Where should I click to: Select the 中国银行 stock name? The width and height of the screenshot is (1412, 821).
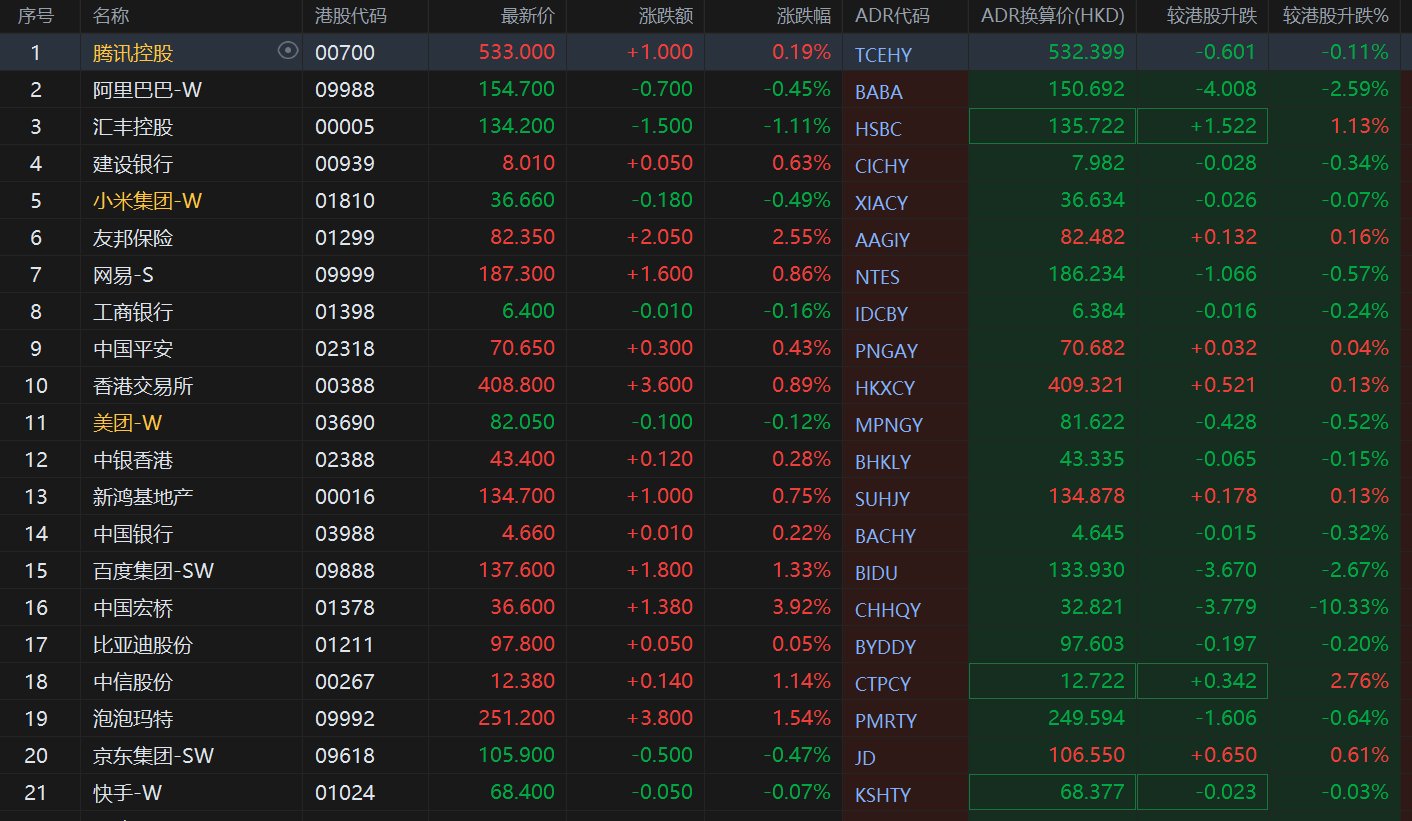[133, 534]
